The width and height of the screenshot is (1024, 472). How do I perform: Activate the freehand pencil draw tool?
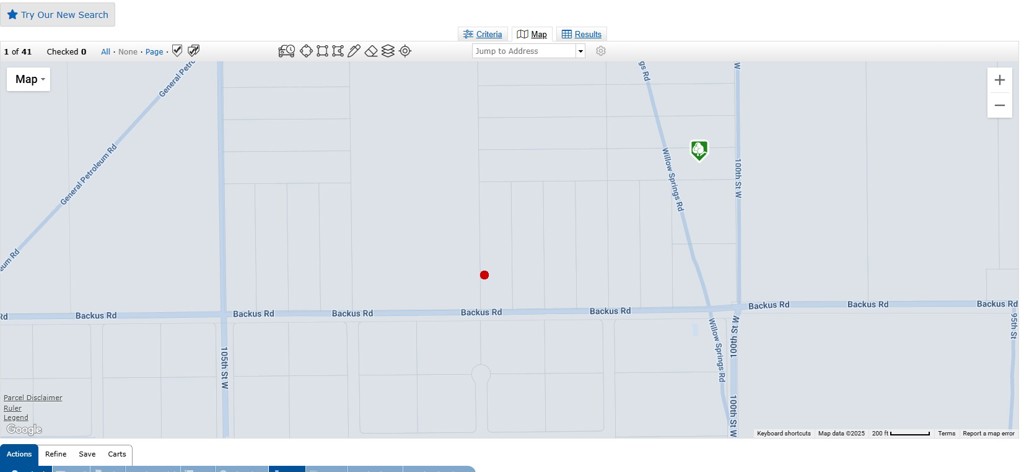354,51
